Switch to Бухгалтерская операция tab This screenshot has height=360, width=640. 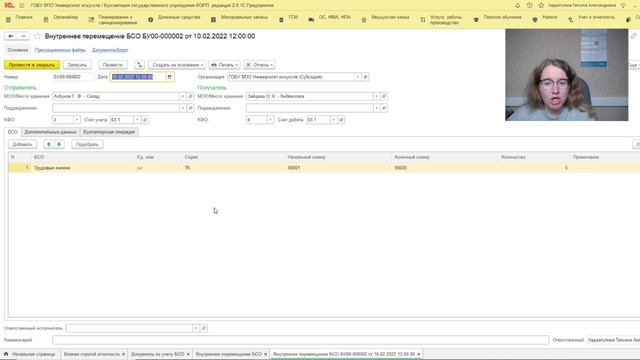[x=109, y=132]
